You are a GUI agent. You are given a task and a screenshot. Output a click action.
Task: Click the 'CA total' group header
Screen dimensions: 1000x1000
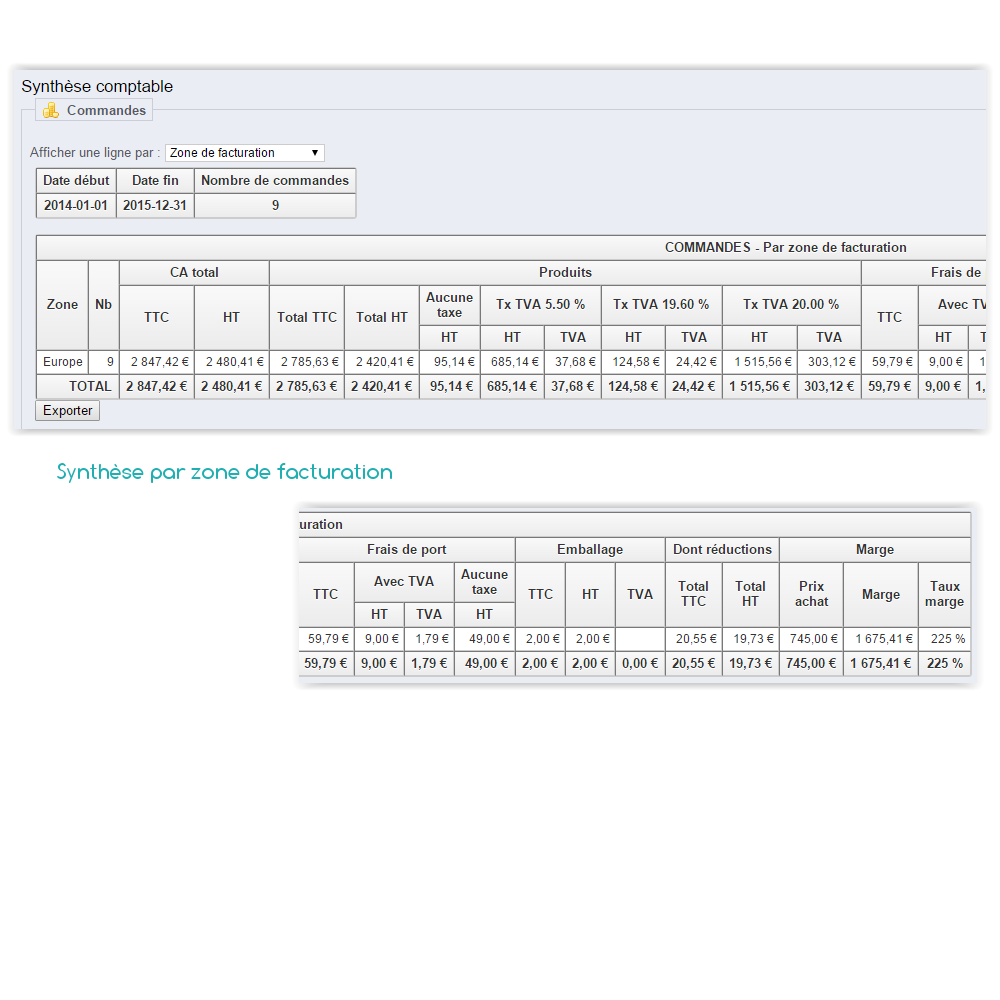194,273
